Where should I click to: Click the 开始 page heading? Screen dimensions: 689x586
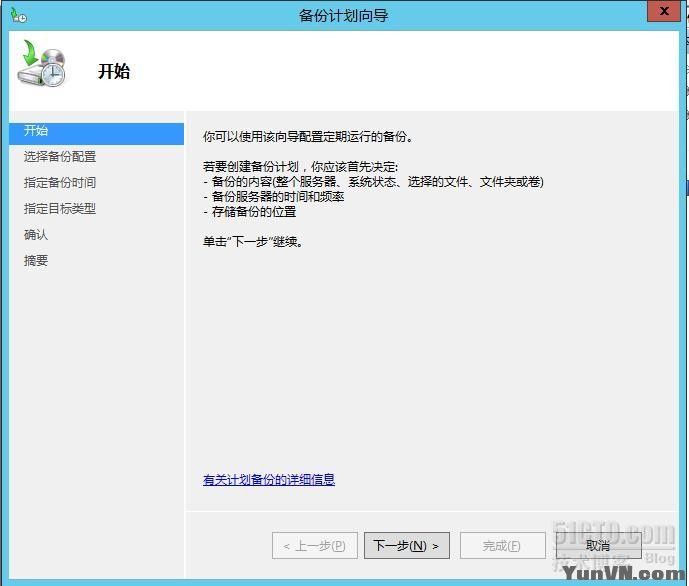(x=114, y=71)
